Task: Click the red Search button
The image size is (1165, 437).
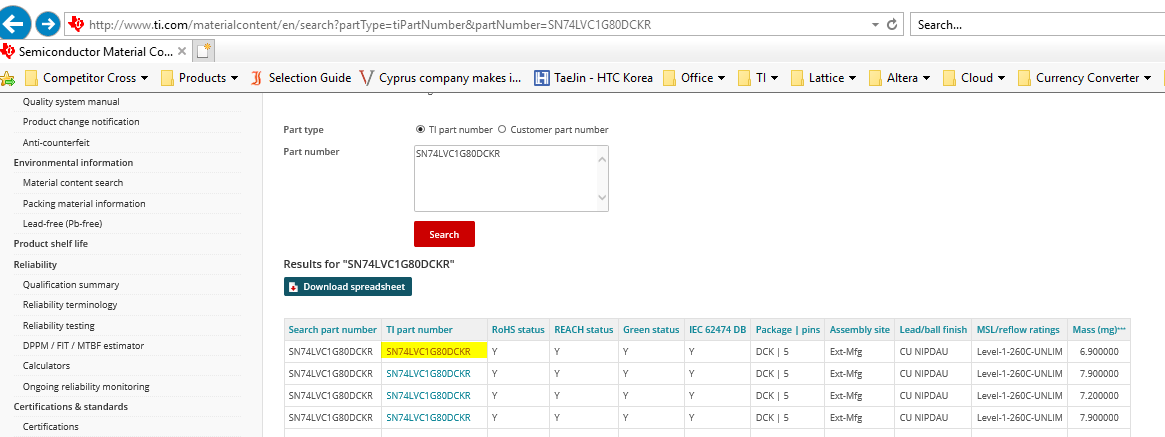Action: [x=444, y=234]
